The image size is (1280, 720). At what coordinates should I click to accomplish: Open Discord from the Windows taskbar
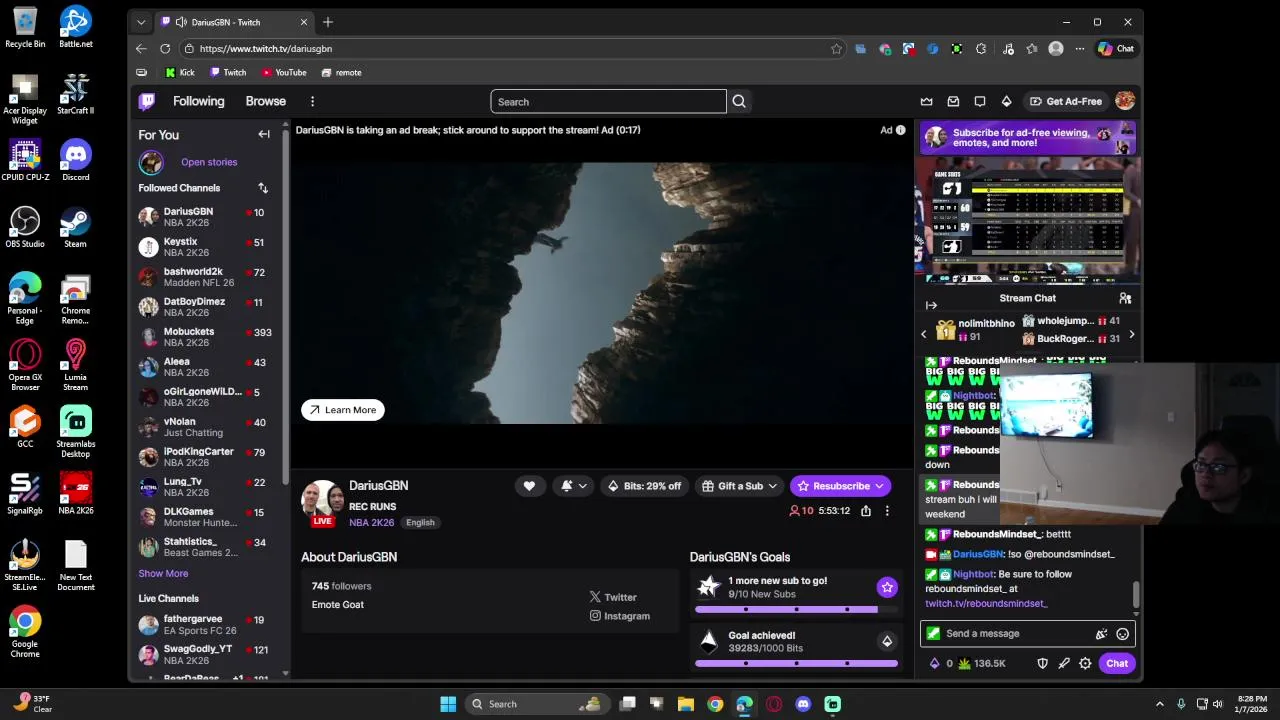click(803, 704)
